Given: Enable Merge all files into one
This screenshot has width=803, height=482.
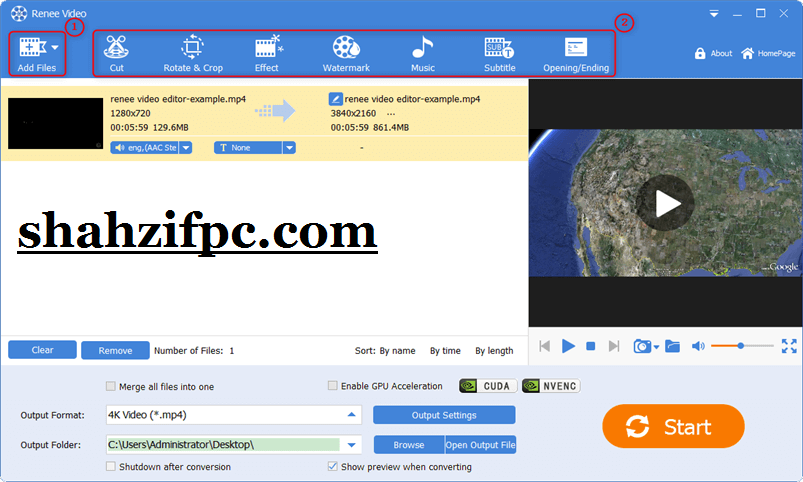Looking at the screenshot, I should [111, 386].
